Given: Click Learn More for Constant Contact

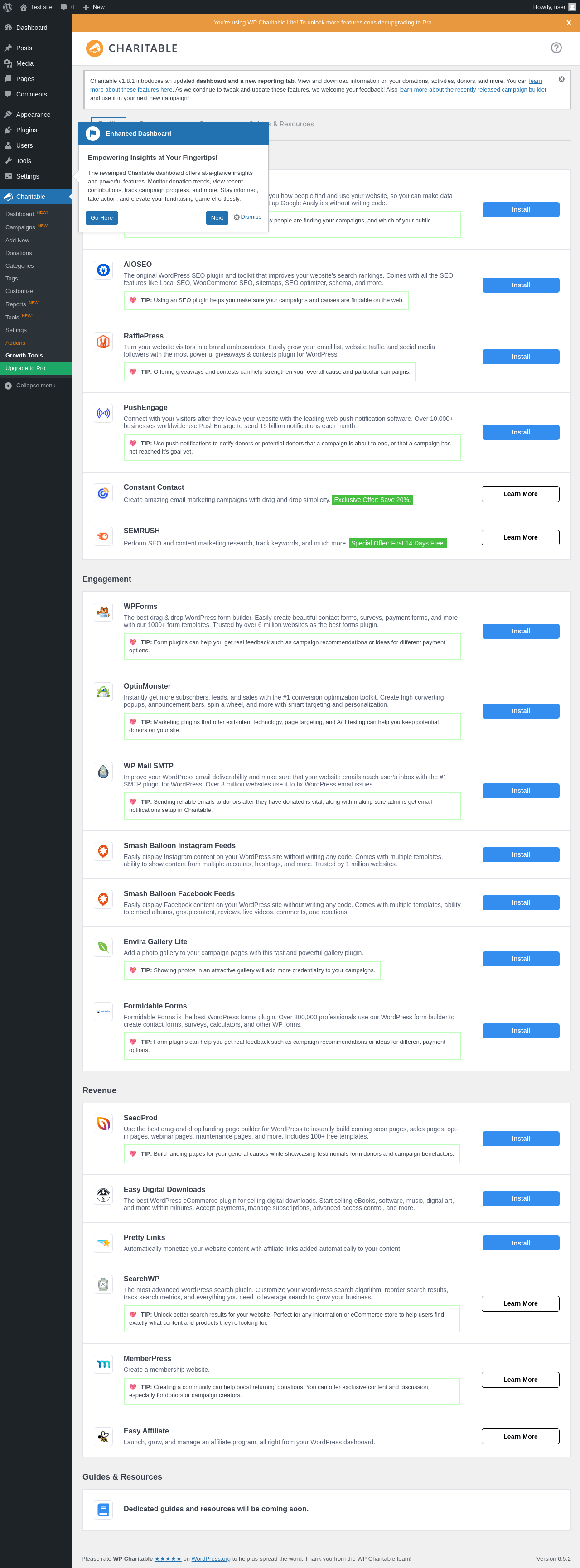Looking at the screenshot, I should pyautogui.click(x=520, y=494).
